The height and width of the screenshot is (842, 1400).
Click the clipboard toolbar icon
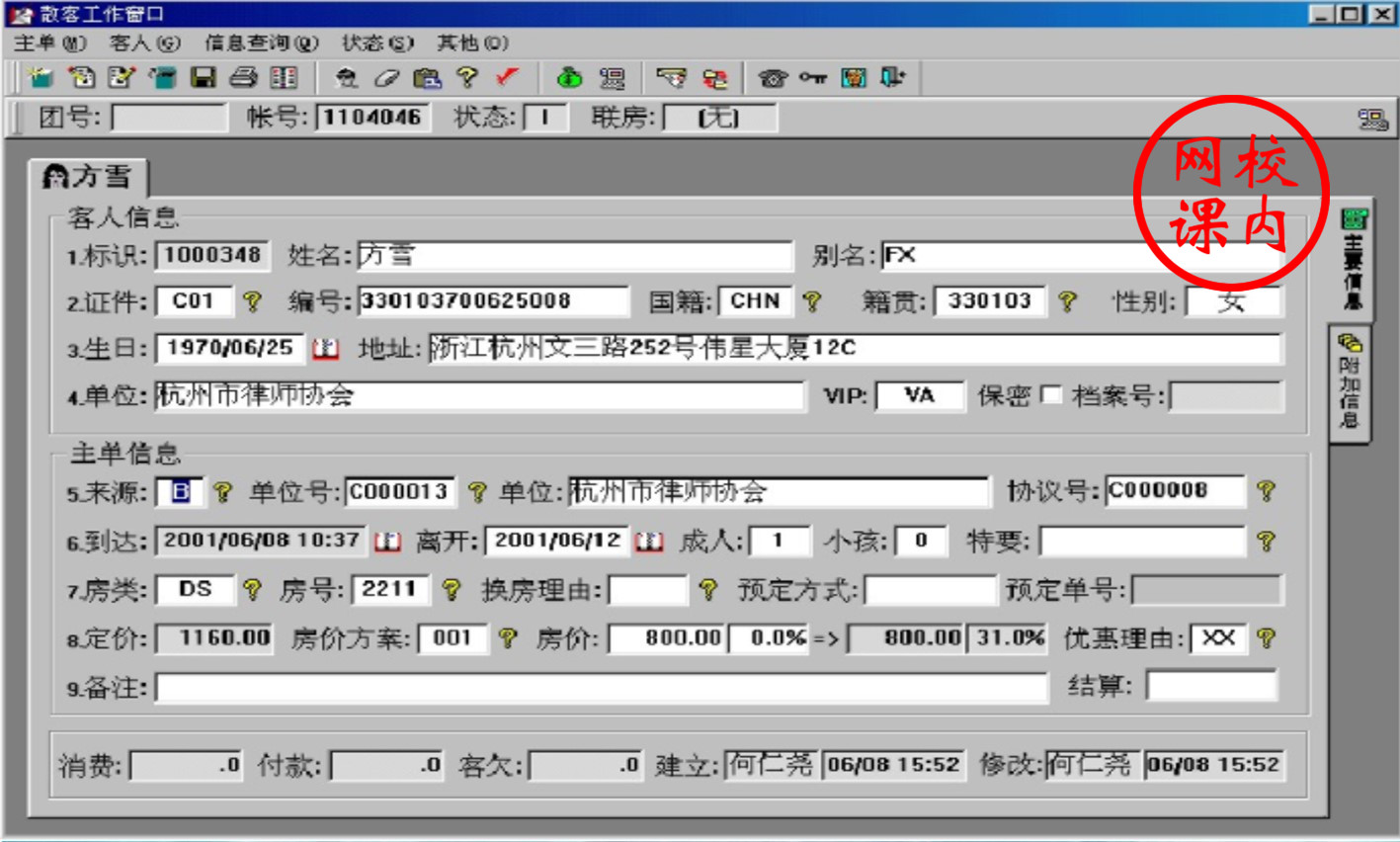point(427,77)
